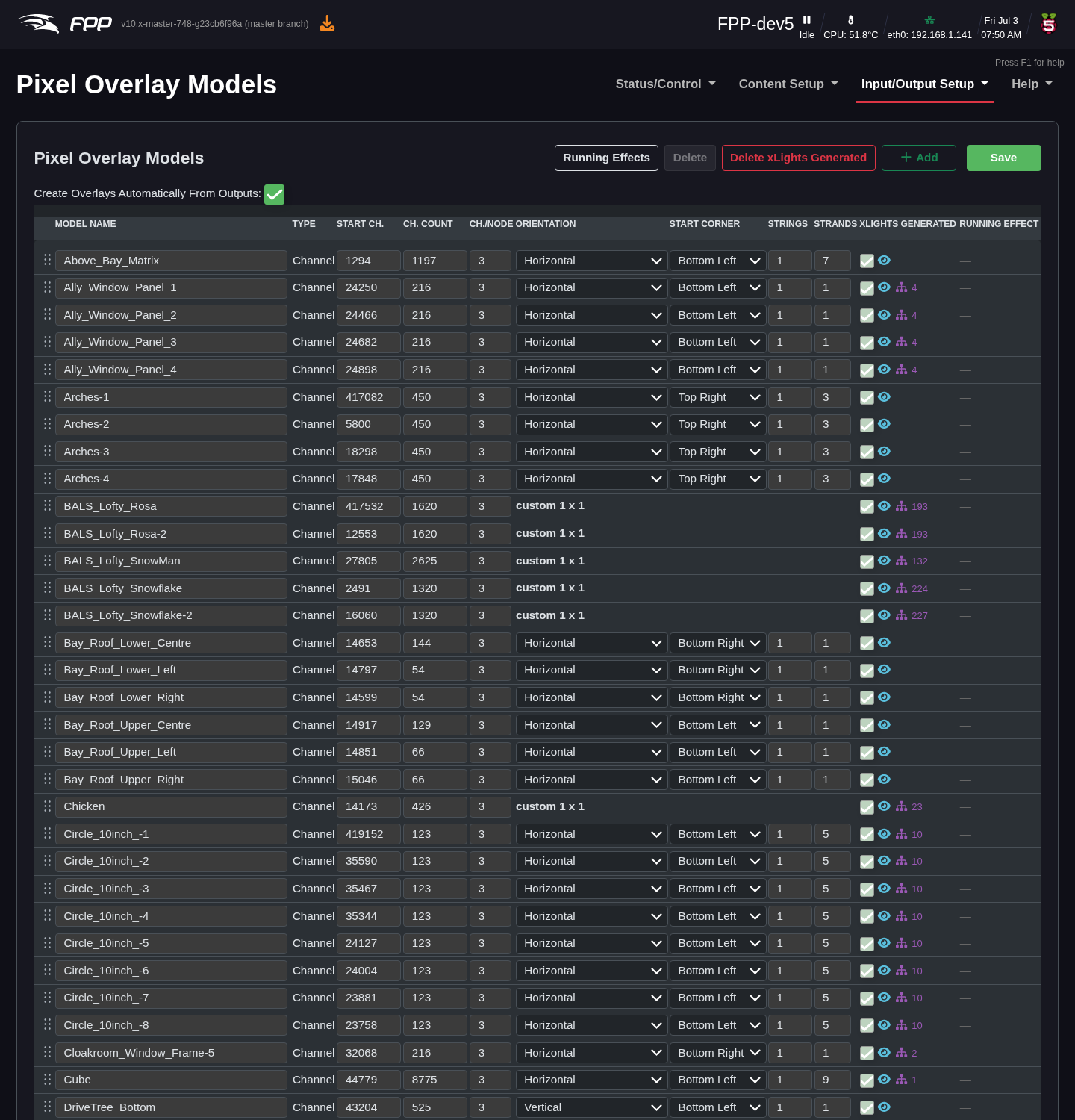Screen dimensions: 1075x1120
Task: Click the sitemap icon for Ally_Window_Panel_4
Action: coord(902,370)
